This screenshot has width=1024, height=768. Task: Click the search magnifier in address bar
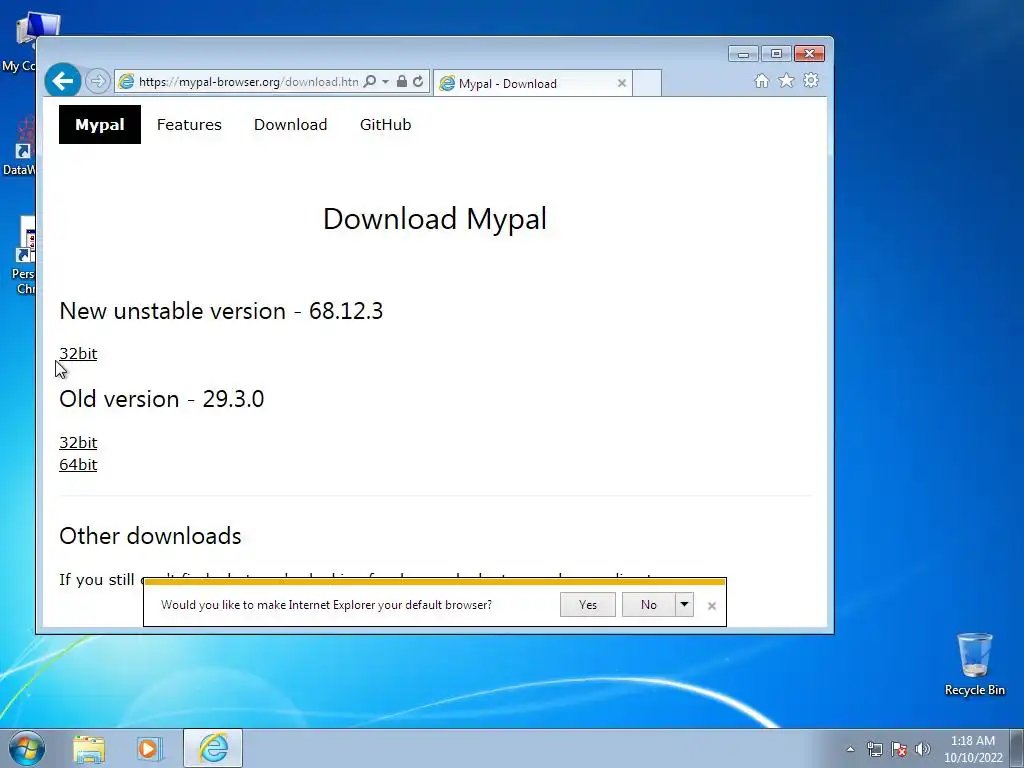coord(370,82)
